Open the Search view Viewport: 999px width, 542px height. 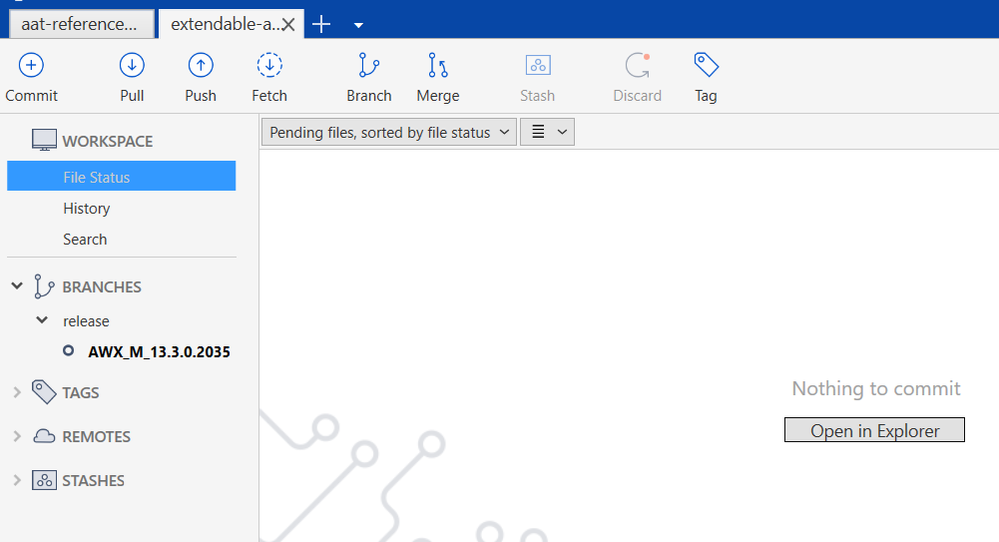pos(85,239)
